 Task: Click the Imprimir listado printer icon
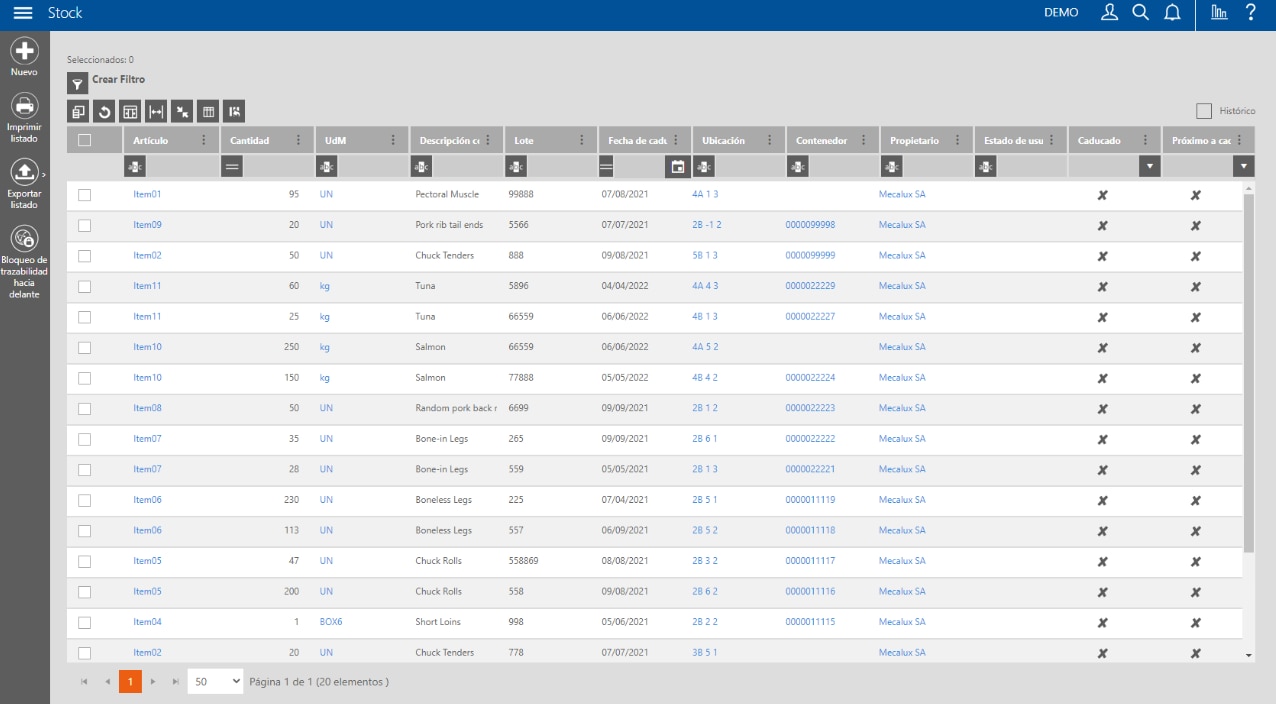point(24,105)
